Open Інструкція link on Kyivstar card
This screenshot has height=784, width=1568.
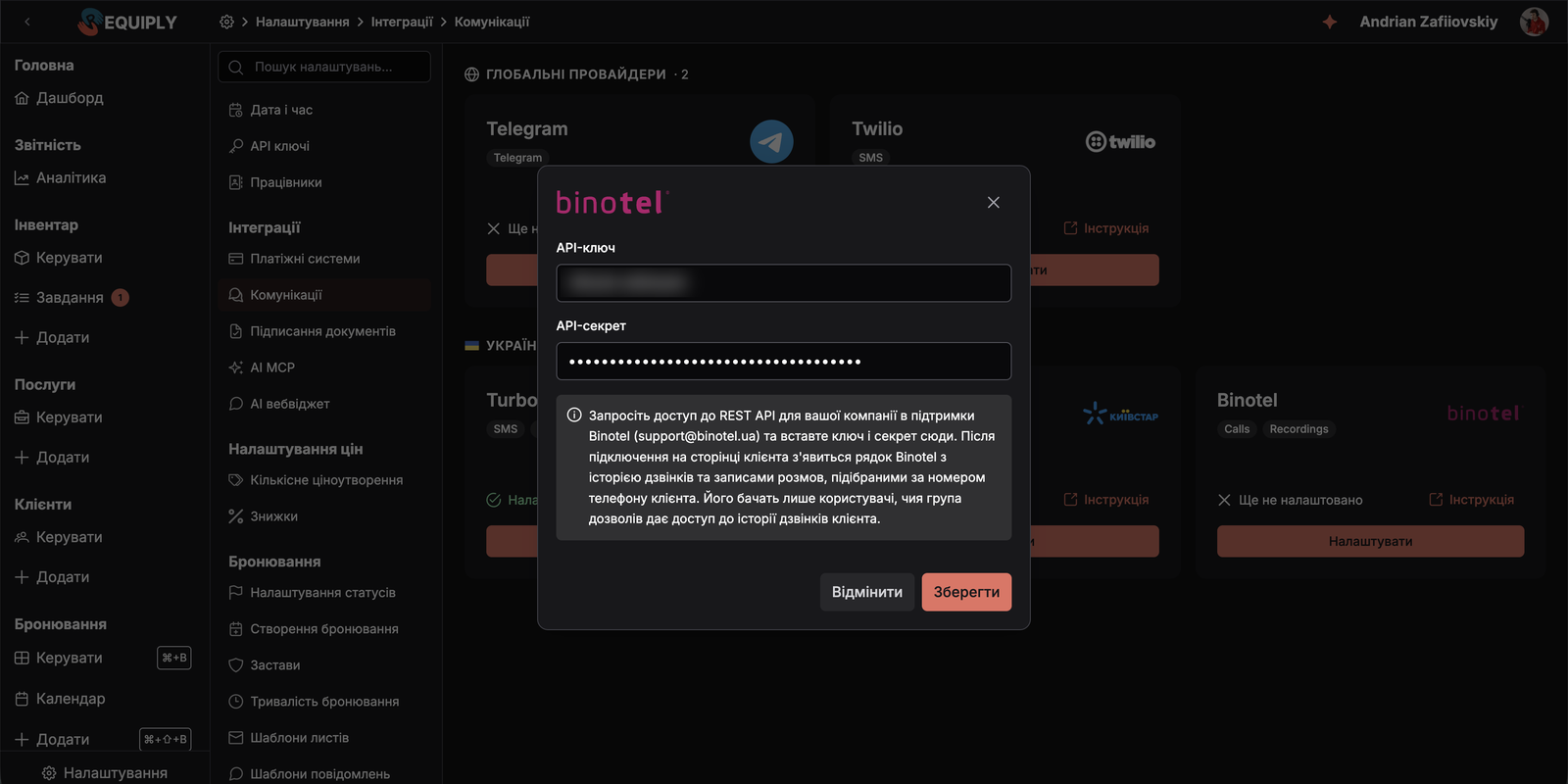click(1106, 500)
